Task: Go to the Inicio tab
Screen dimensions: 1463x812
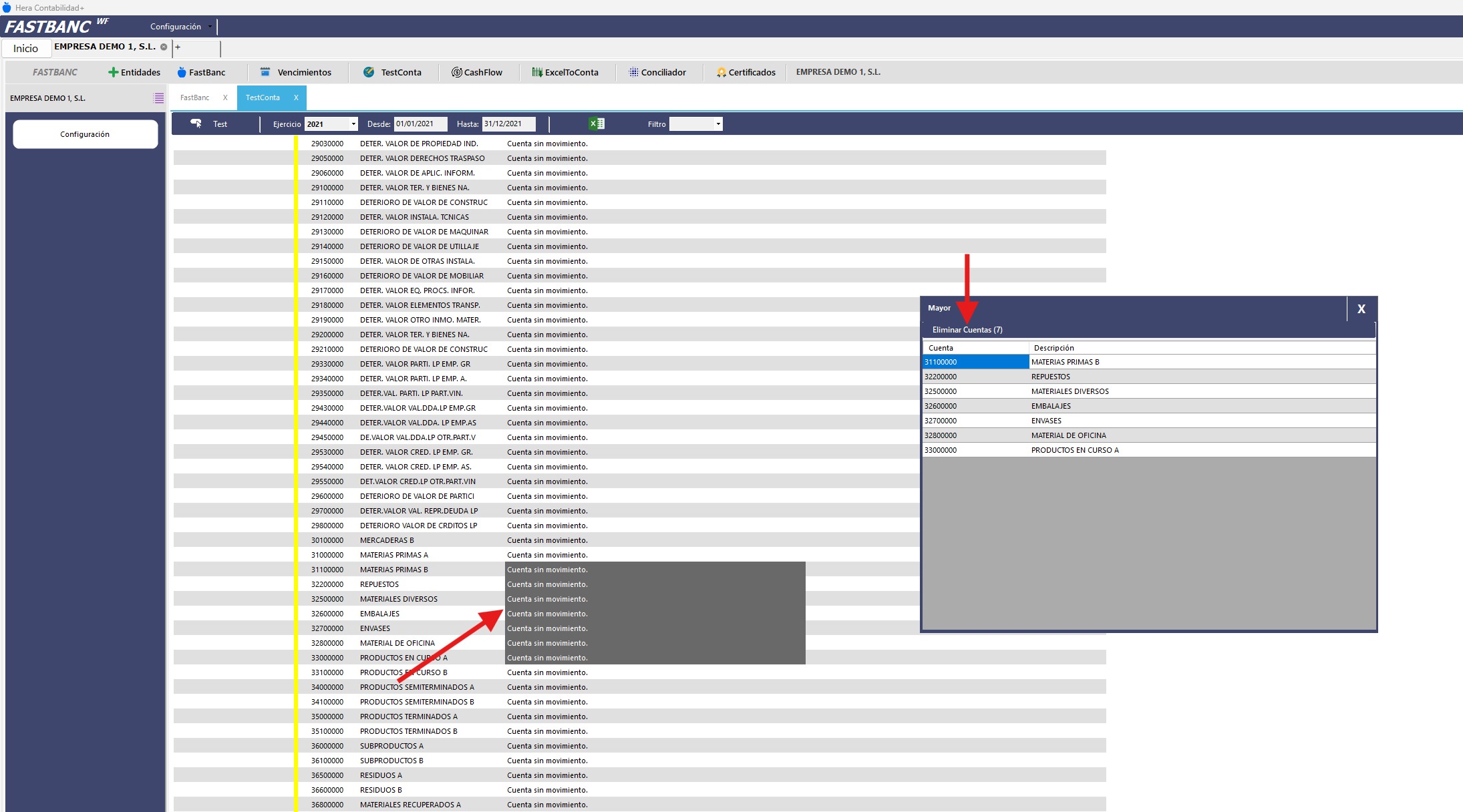Action: pyautogui.click(x=26, y=48)
